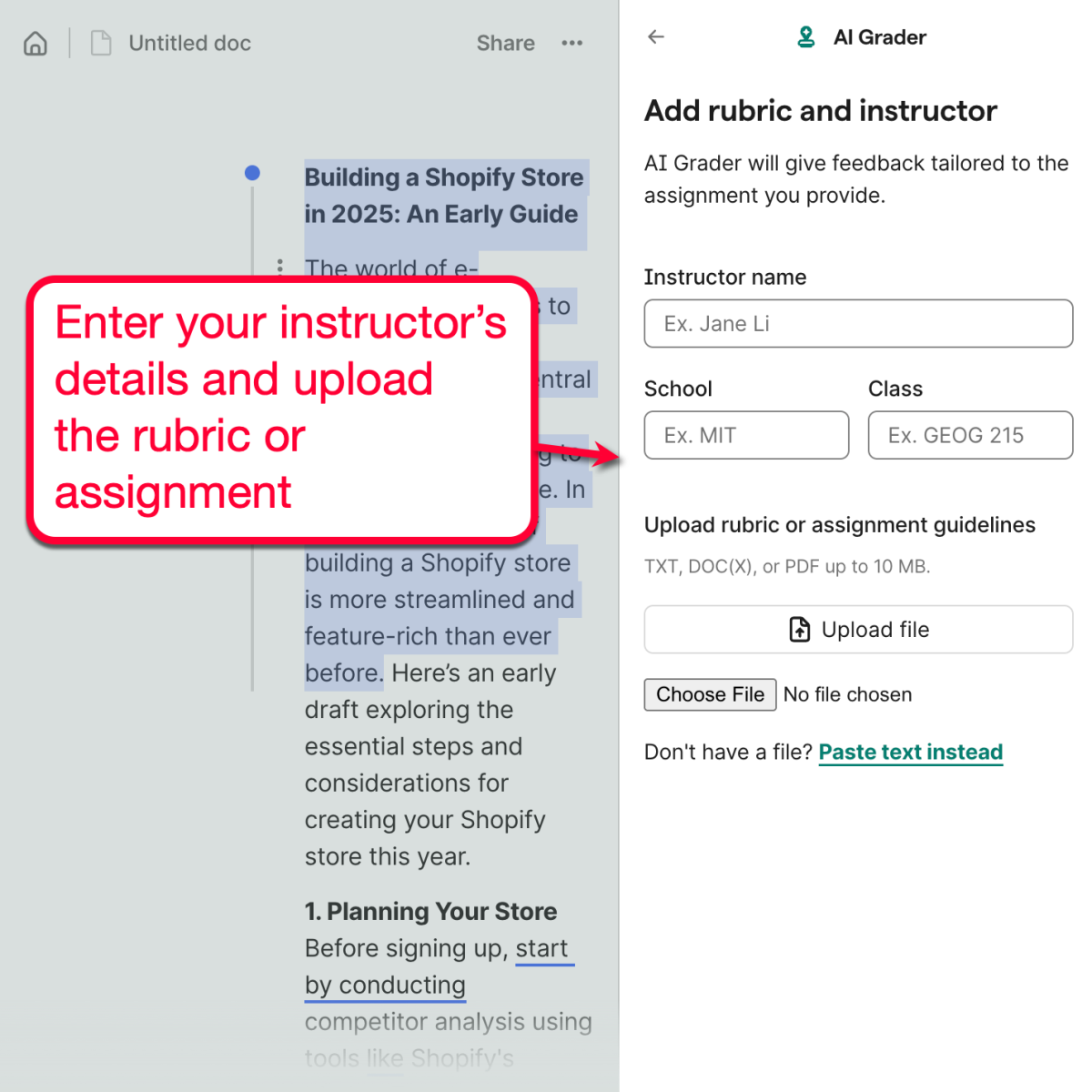This screenshot has height=1092, width=1092.
Task: Click the Class input field labeled Ex. GEOG 215
Action: pos(970,435)
